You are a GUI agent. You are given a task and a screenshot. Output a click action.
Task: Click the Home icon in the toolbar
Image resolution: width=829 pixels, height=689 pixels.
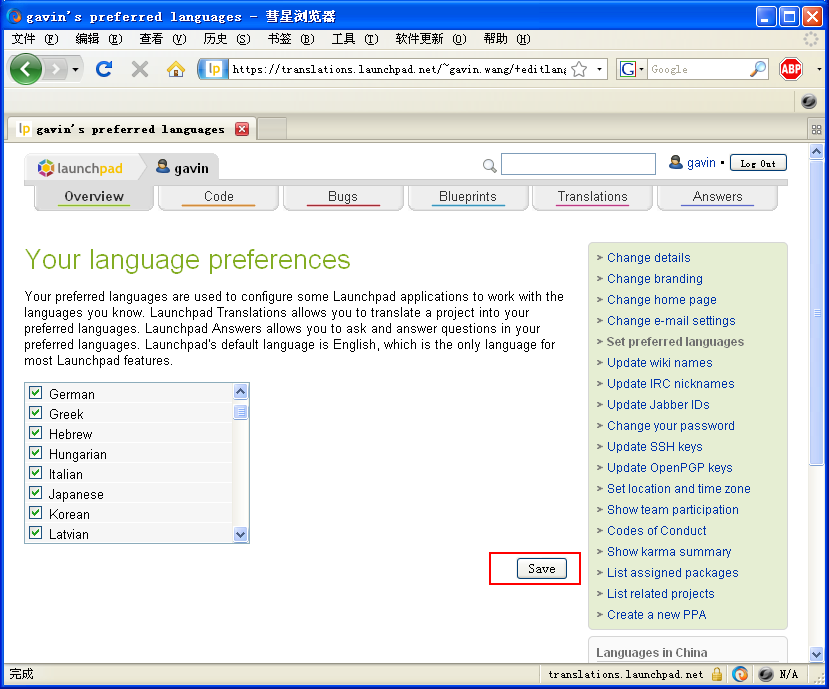click(176, 69)
